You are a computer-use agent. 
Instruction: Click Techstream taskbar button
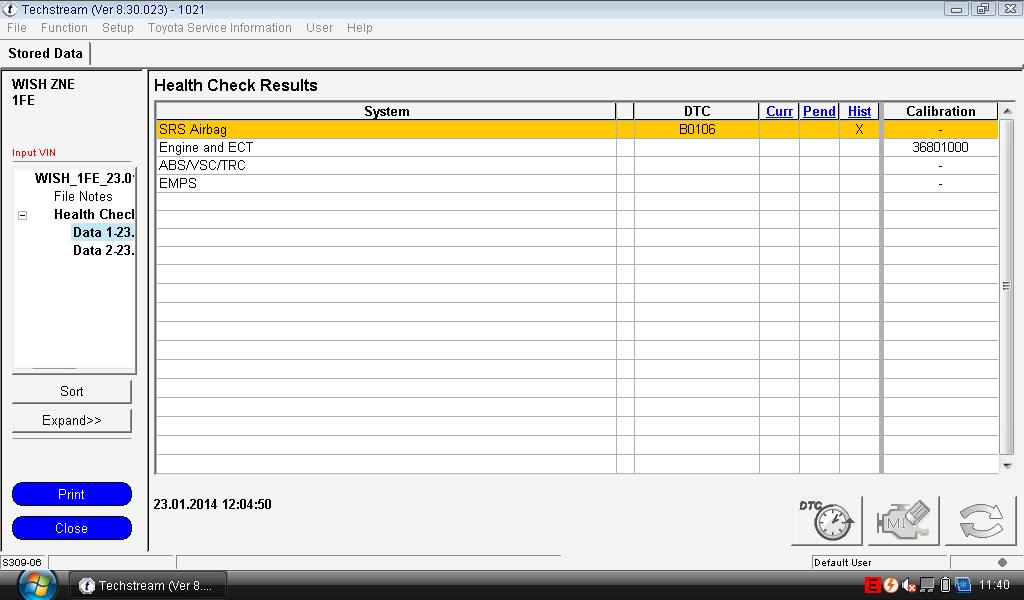tap(148, 586)
